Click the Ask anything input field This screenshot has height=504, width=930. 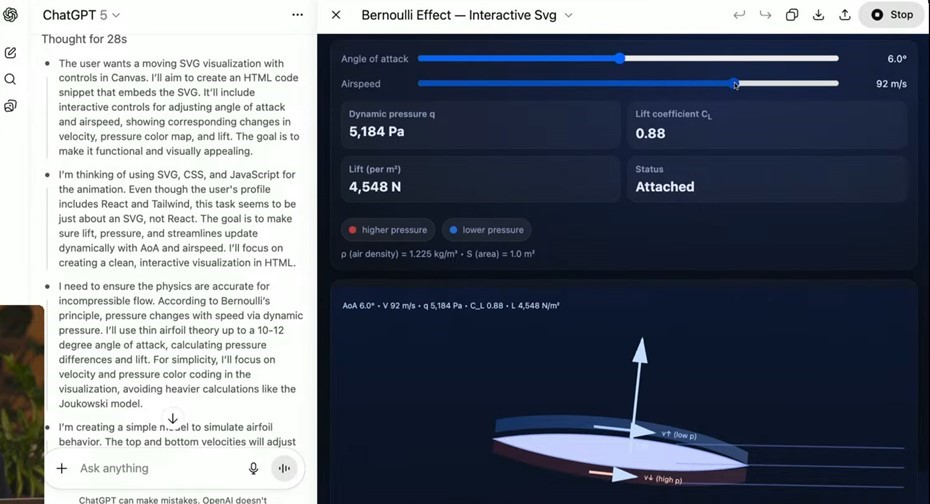(x=160, y=468)
